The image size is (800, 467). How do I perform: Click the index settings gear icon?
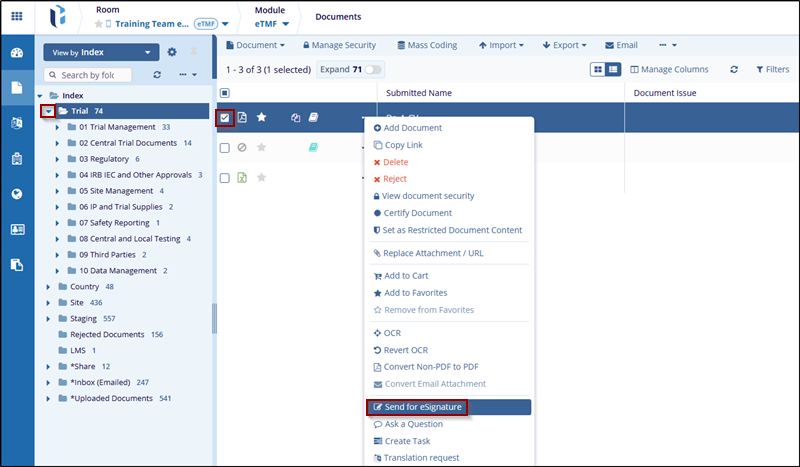pos(172,52)
